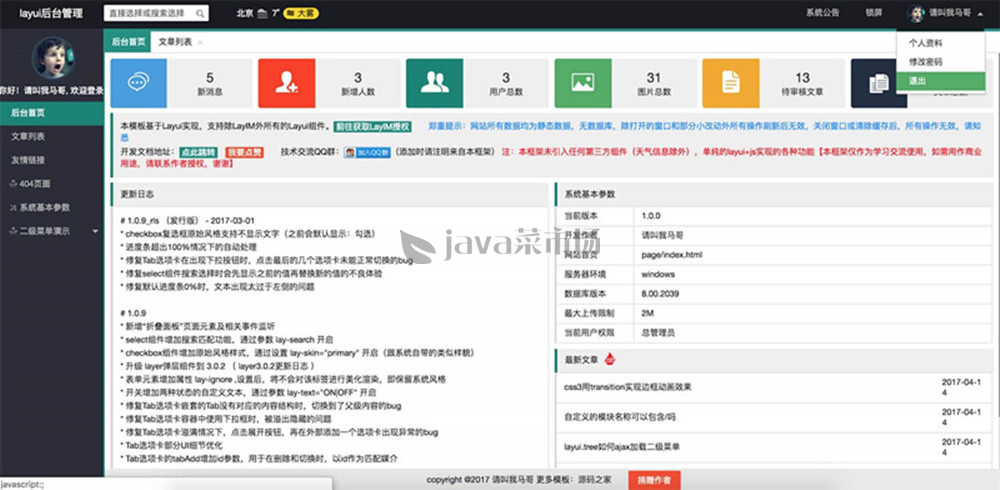Click the blue new messages chat icon
Screen dimensions: 1000x490
pyautogui.click(x=138, y=83)
